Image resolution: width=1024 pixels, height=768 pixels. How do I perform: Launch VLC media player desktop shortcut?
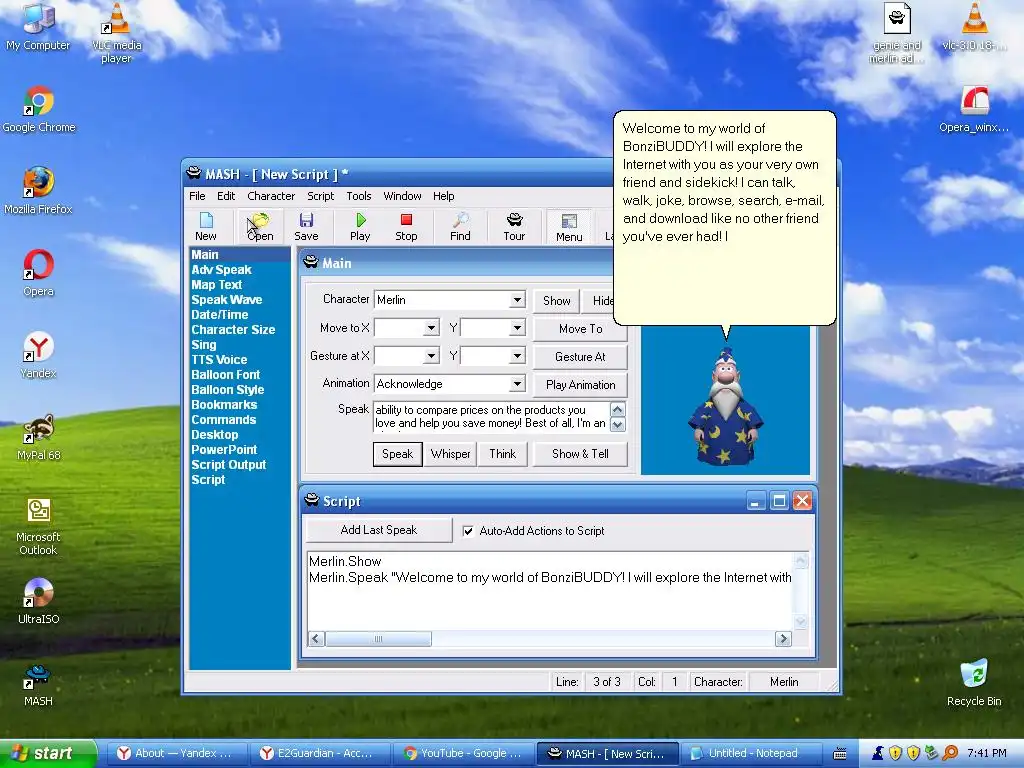(116, 33)
